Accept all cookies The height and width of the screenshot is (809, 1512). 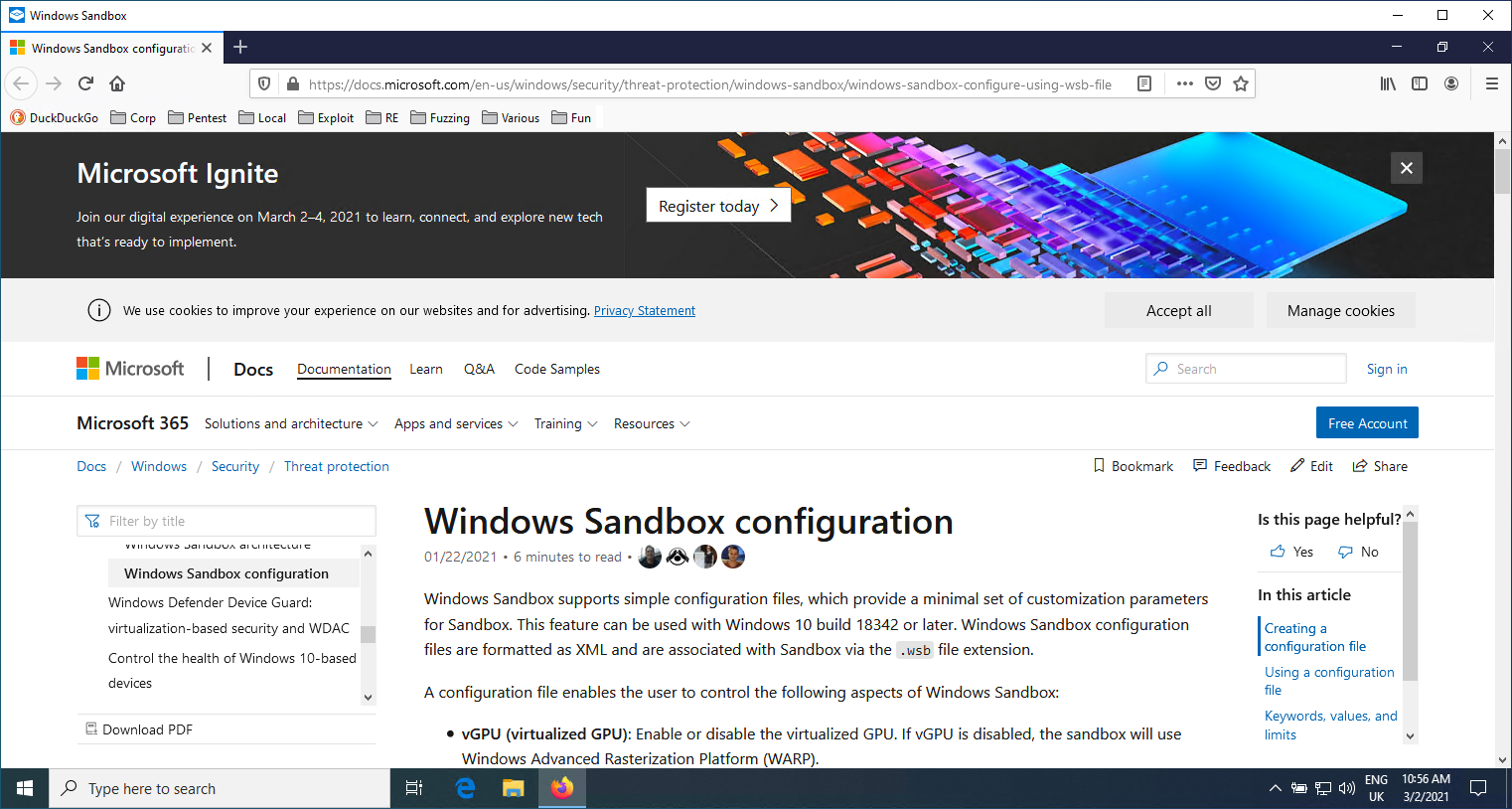[1179, 310]
